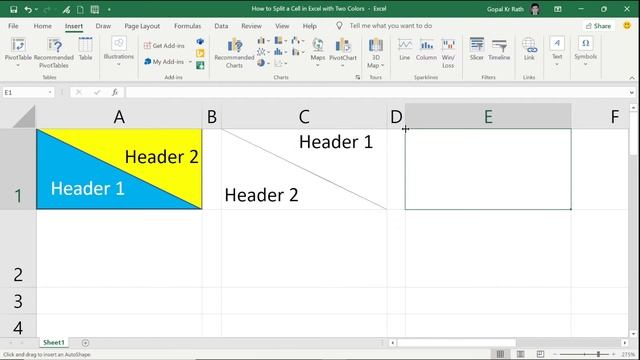Insert a Win/Loss sparkline
Image resolution: width=640 pixels, height=360 pixels.
point(448,53)
